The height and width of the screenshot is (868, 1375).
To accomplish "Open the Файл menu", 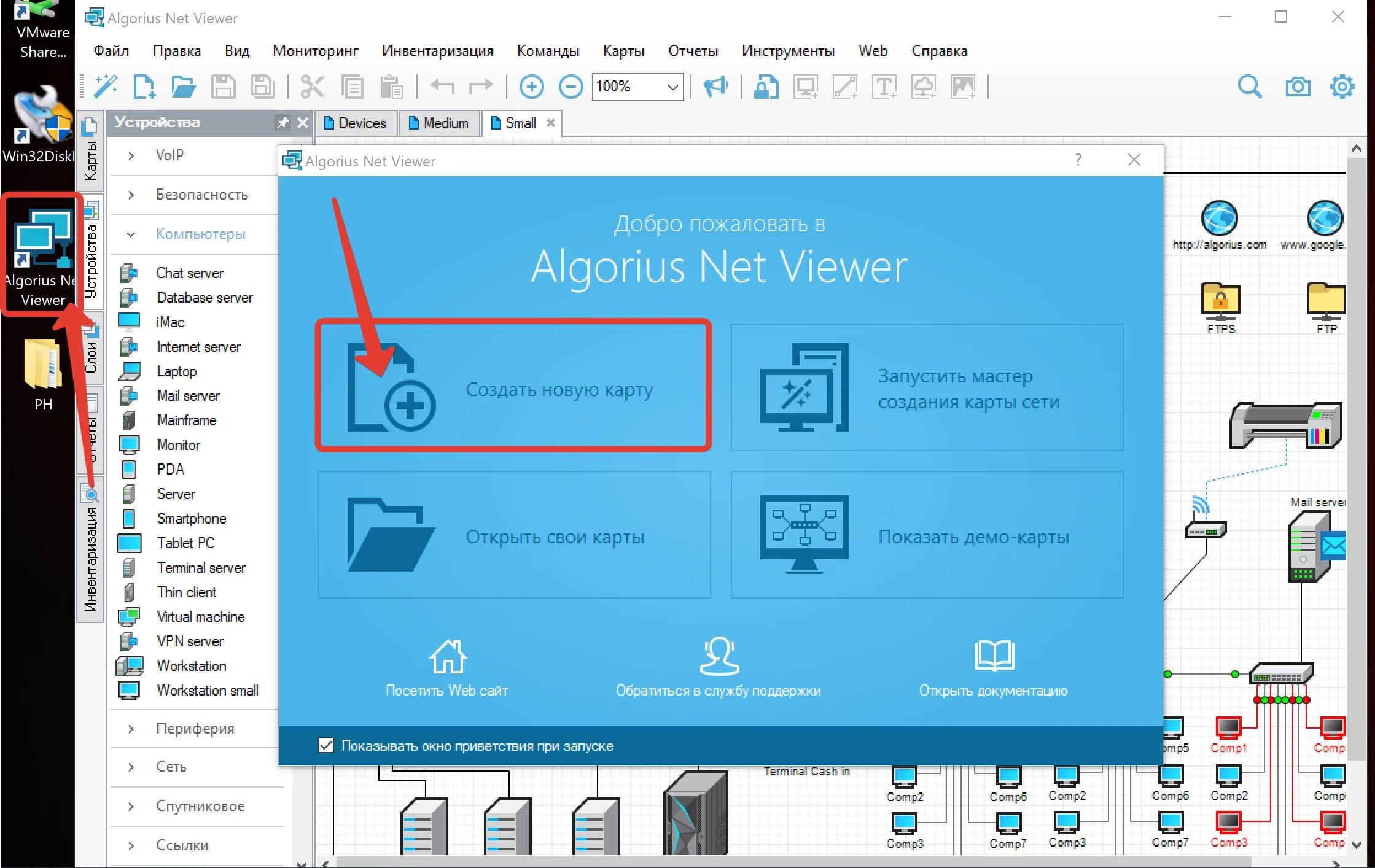I will coord(111,50).
